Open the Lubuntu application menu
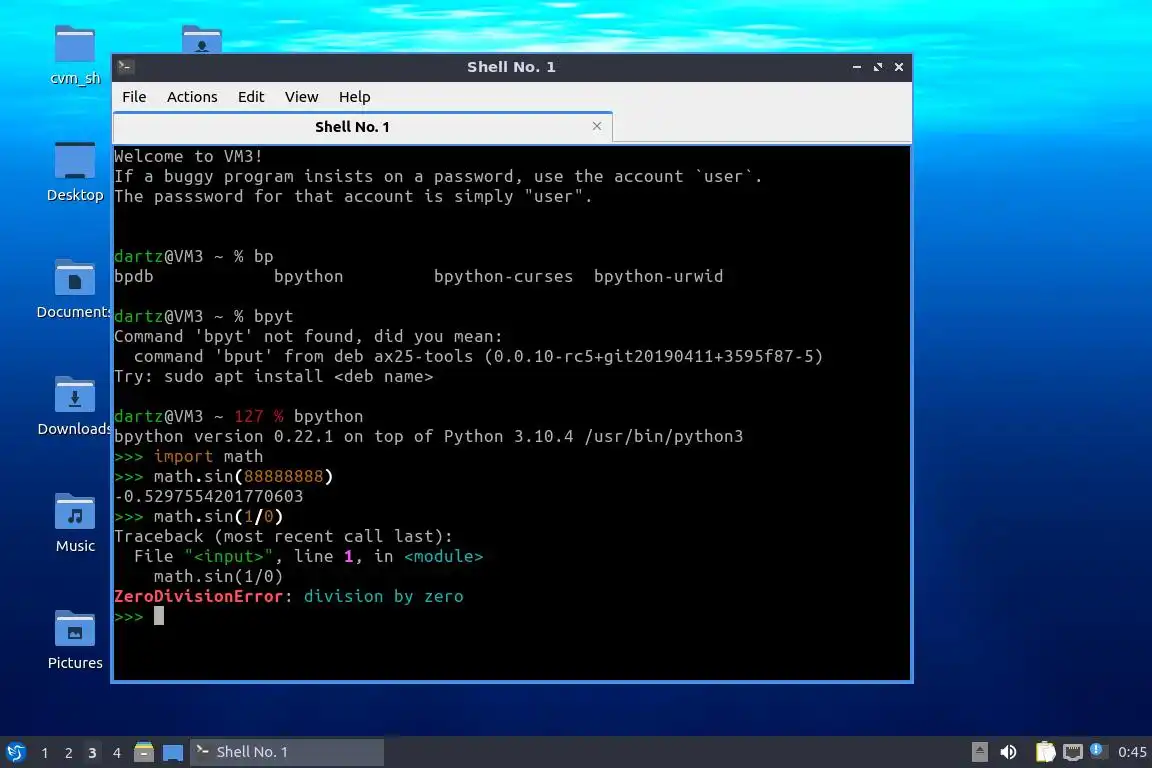1152x768 pixels. pyautogui.click(x=15, y=752)
